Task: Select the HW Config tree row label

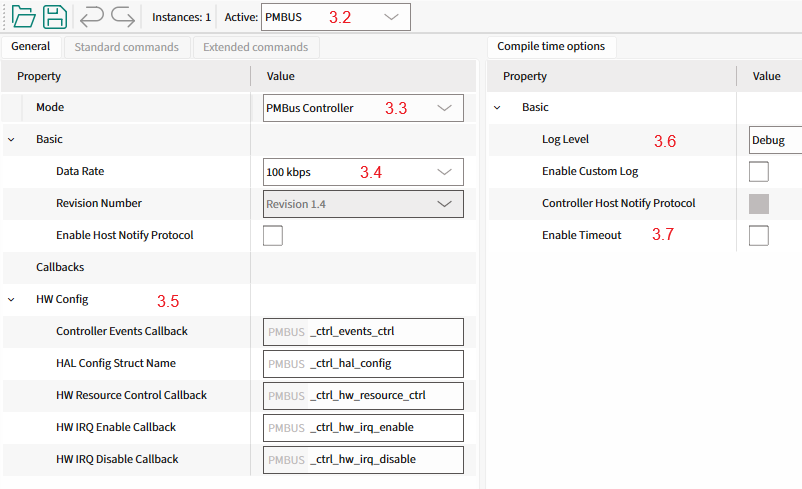Action: [x=62, y=299]
